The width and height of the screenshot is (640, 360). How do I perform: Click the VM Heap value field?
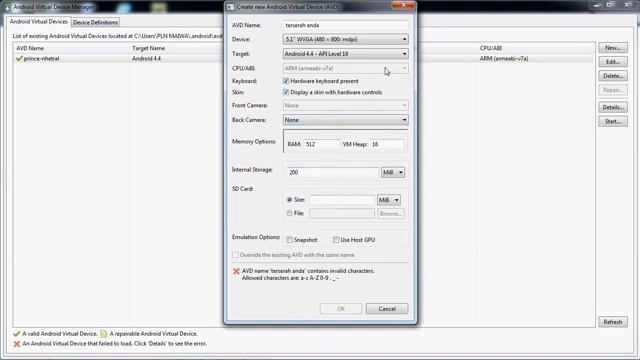tap(387, 144)
